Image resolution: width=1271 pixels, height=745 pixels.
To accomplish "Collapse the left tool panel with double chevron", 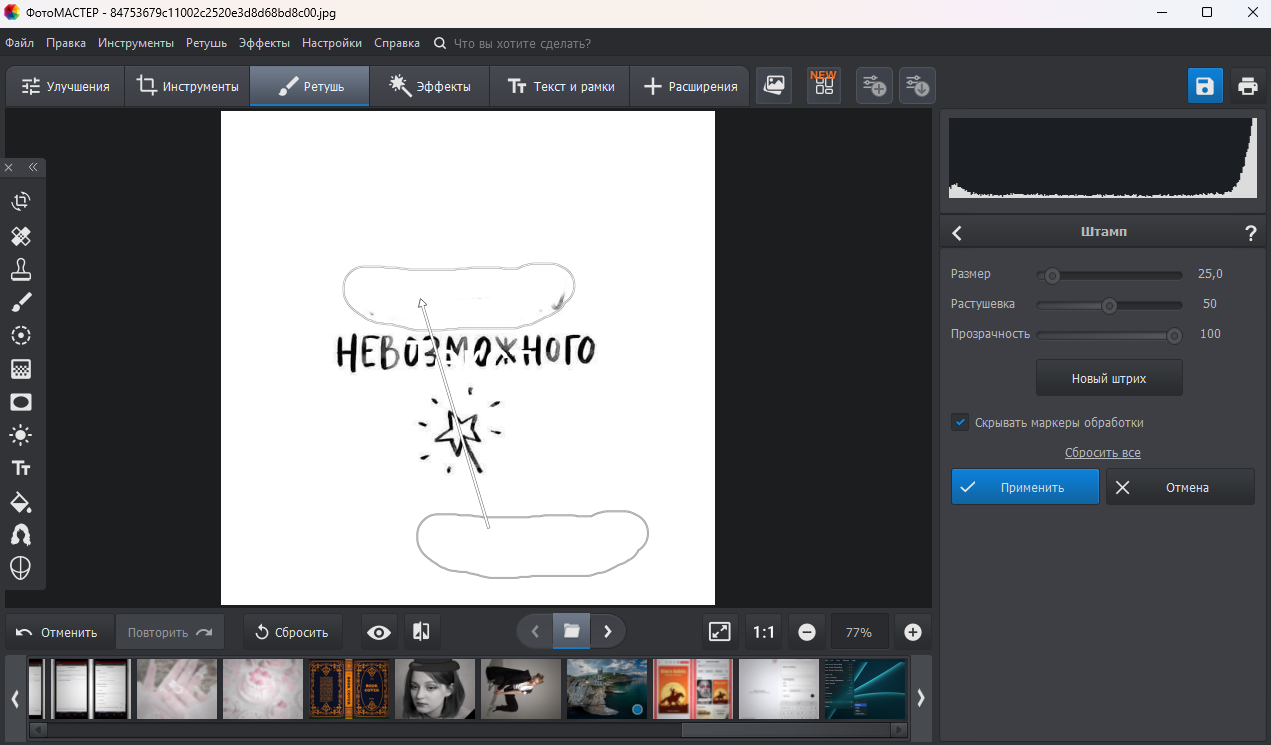I will (x=33, y=167).
